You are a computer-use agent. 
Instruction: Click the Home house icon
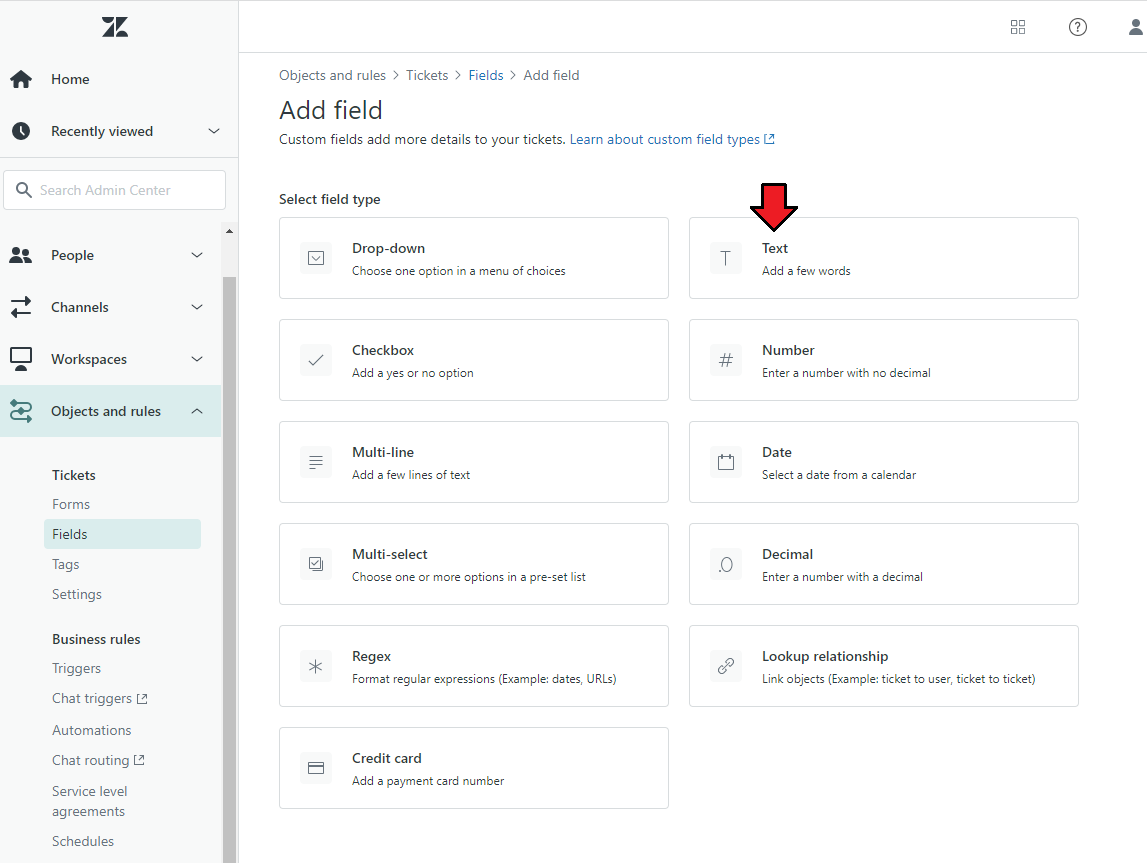(21, 79)
